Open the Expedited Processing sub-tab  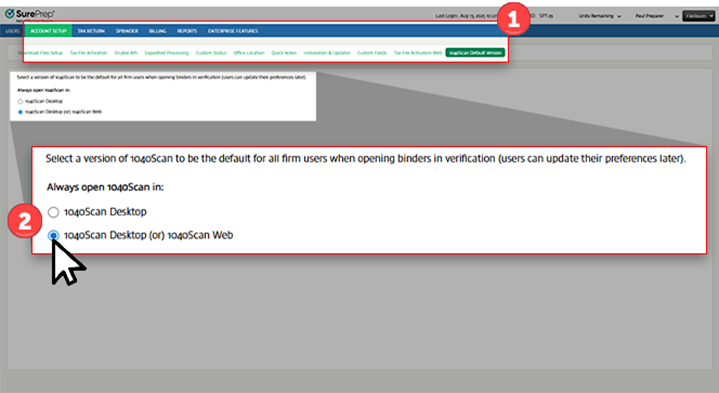click(x=166, y=53)
